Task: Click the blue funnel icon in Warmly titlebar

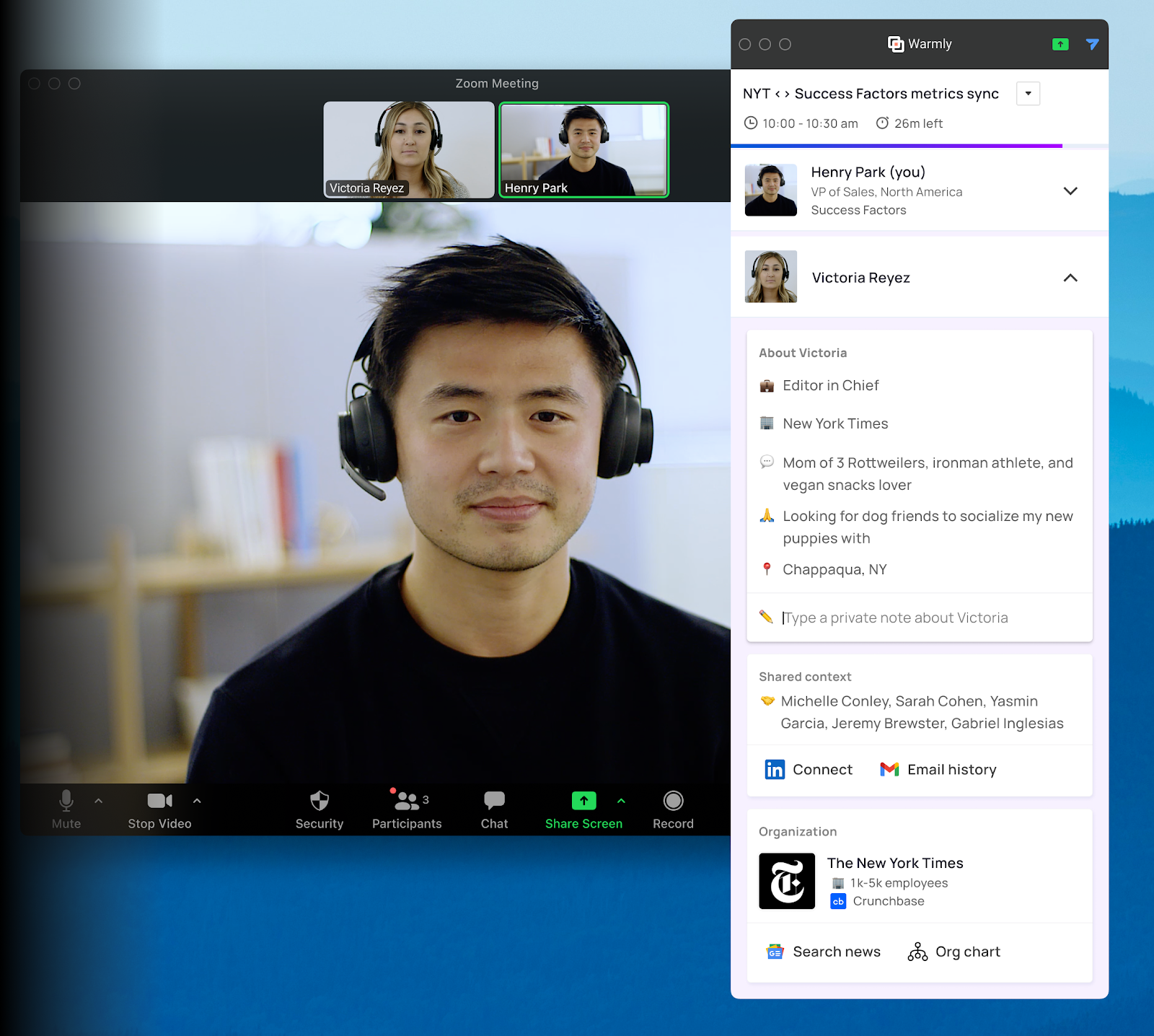Action: coord(1092,45)
